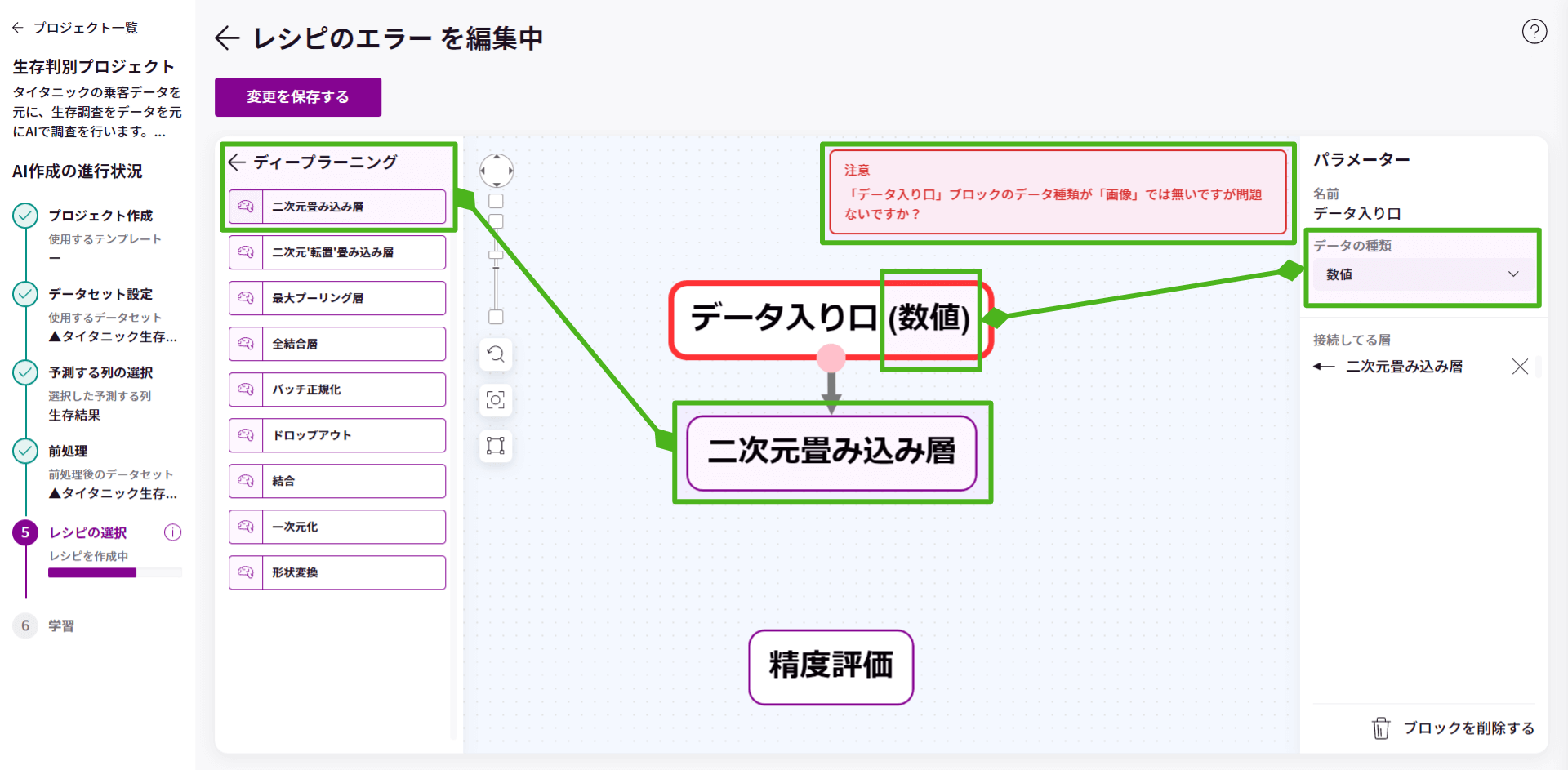Open the 予測する列の選択 progress step
The height and width of the screenshot is (770, 1568).
[x=100, y=372]
